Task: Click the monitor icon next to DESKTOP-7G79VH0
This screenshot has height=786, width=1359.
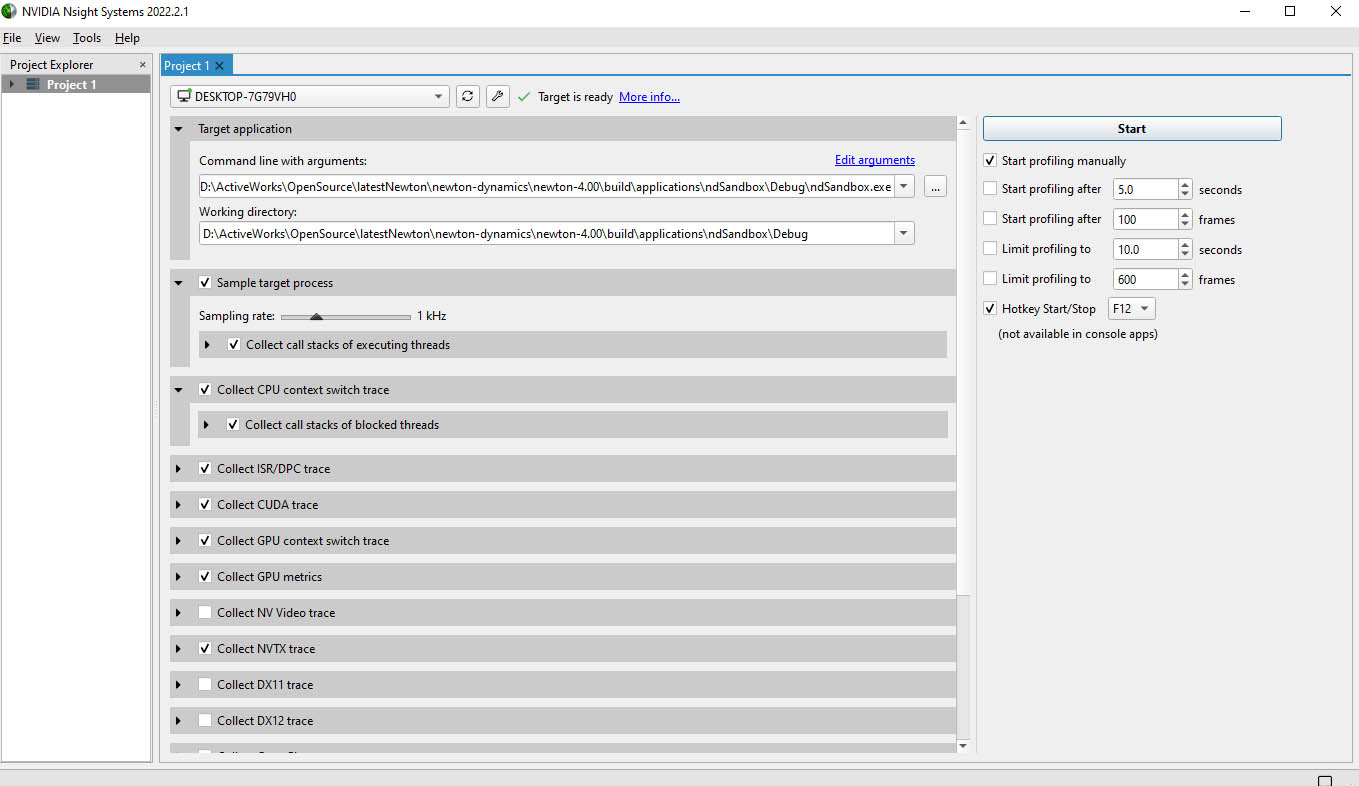Action: pos(184,97)
